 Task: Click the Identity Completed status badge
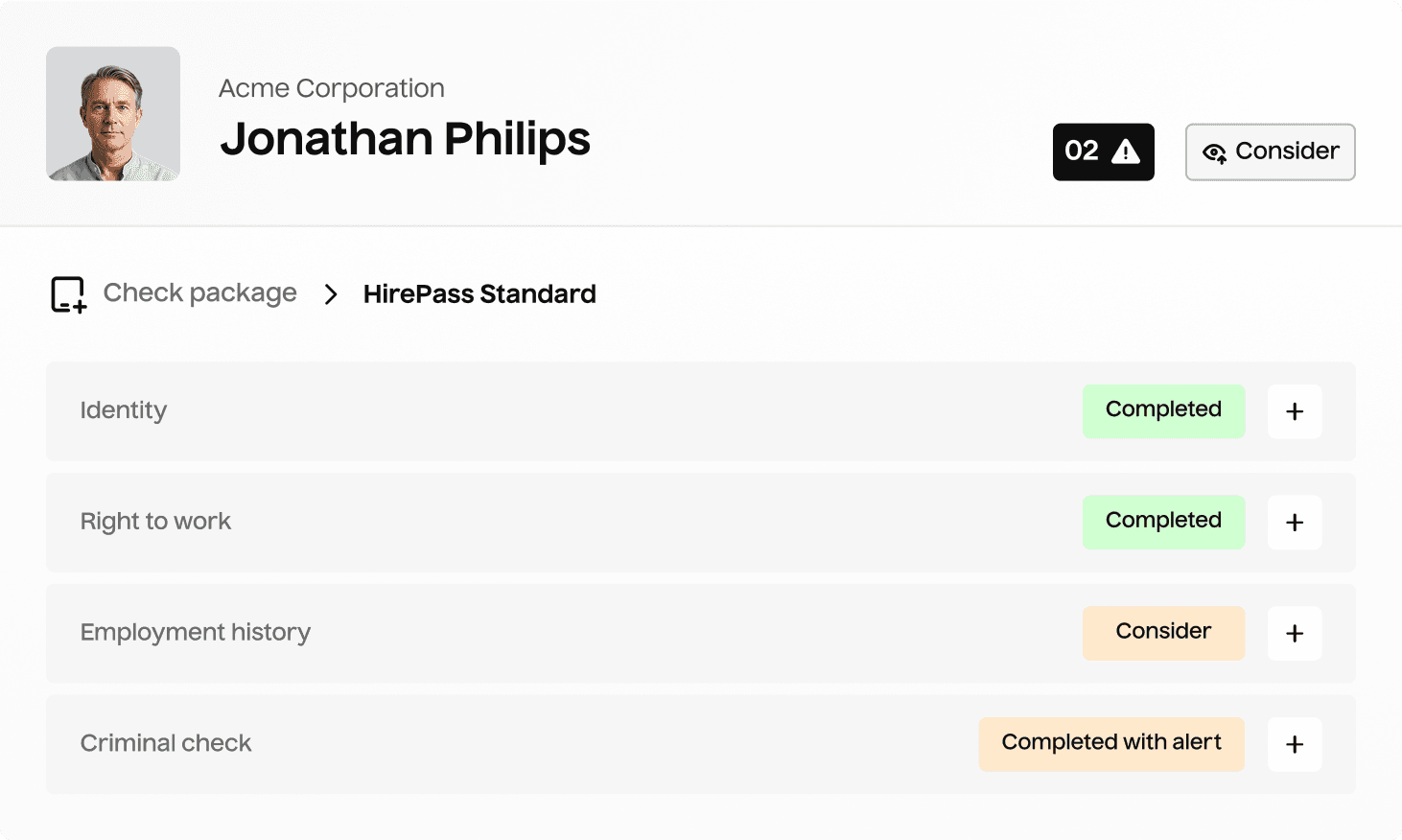click(1163, 410)
